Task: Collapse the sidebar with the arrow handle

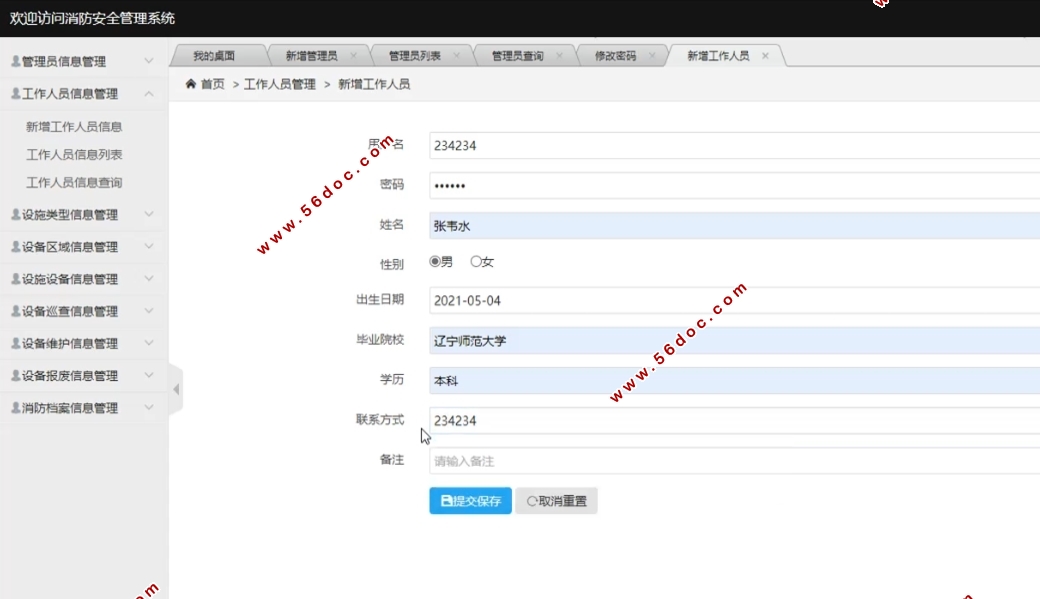Action: point(176,389)
